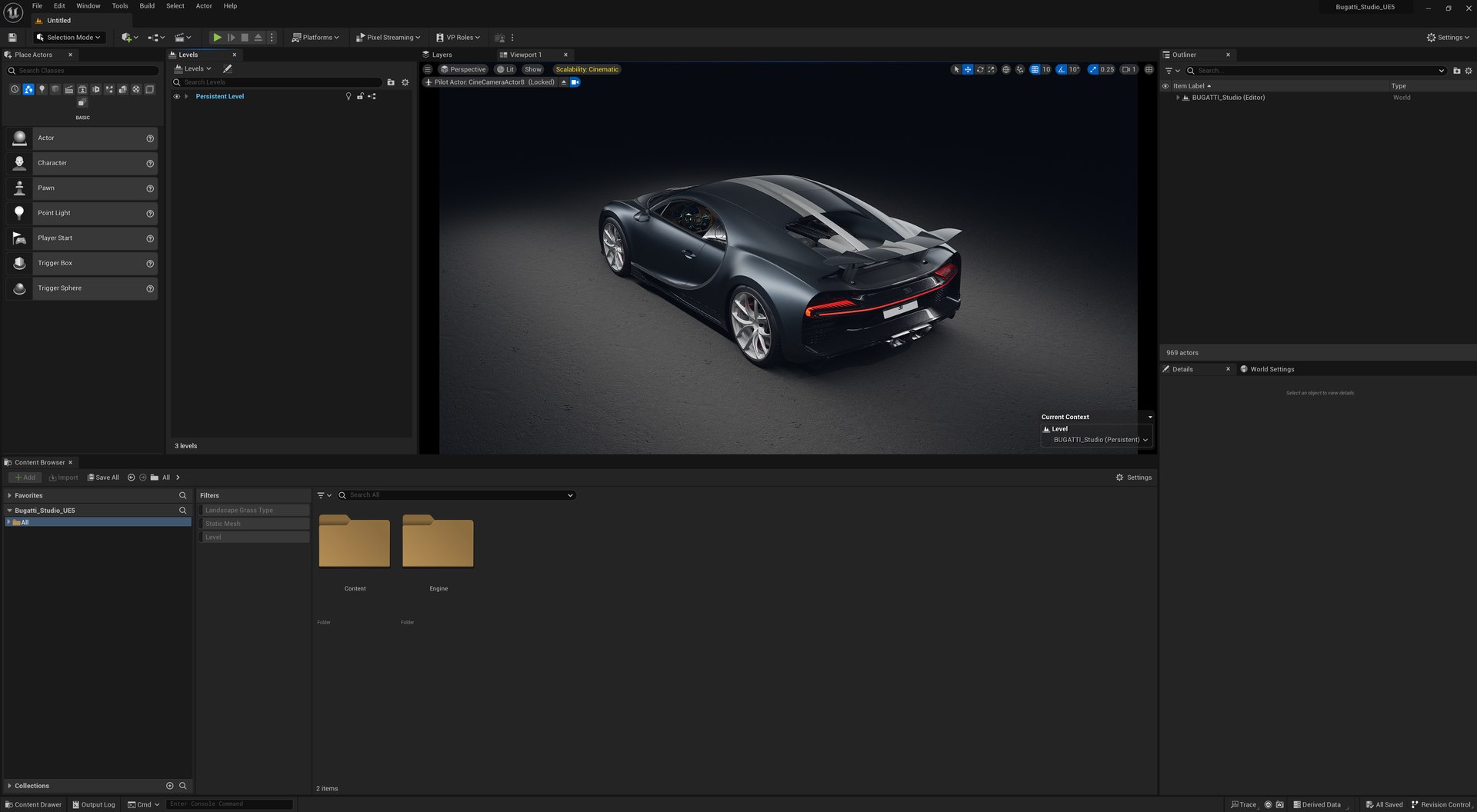Screen dimensions: 1477x812
Task: Click the Save All button
Action: tap(103, 478)
